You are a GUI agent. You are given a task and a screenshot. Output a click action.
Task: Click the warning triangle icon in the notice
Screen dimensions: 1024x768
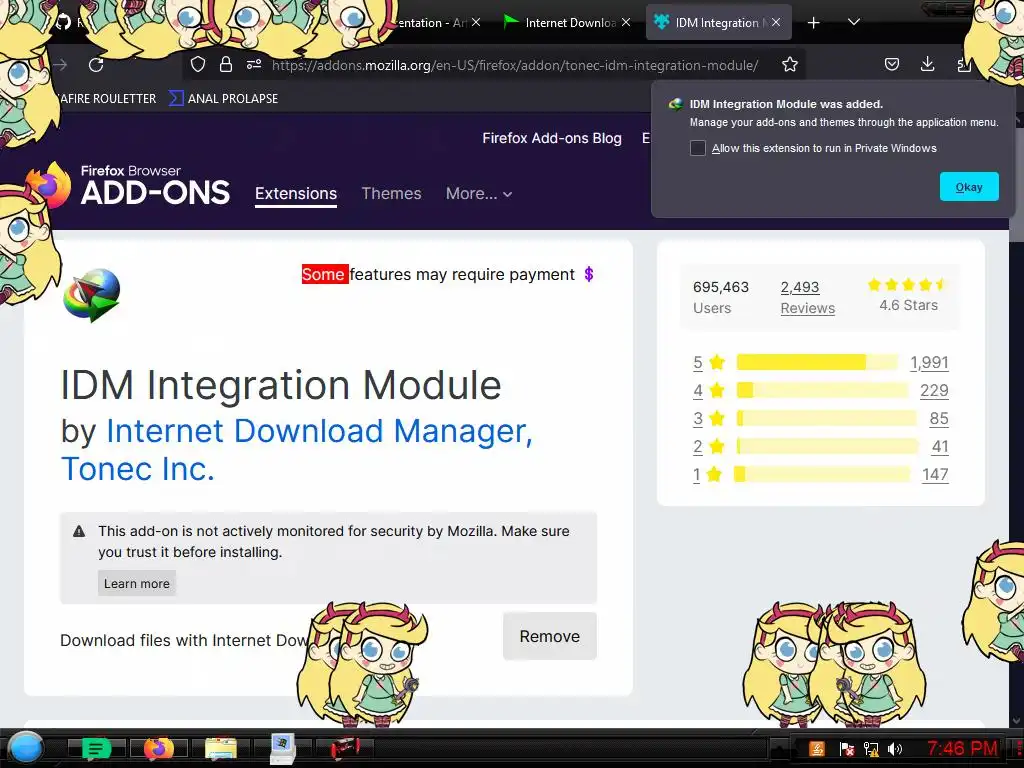tap(79, 531)
